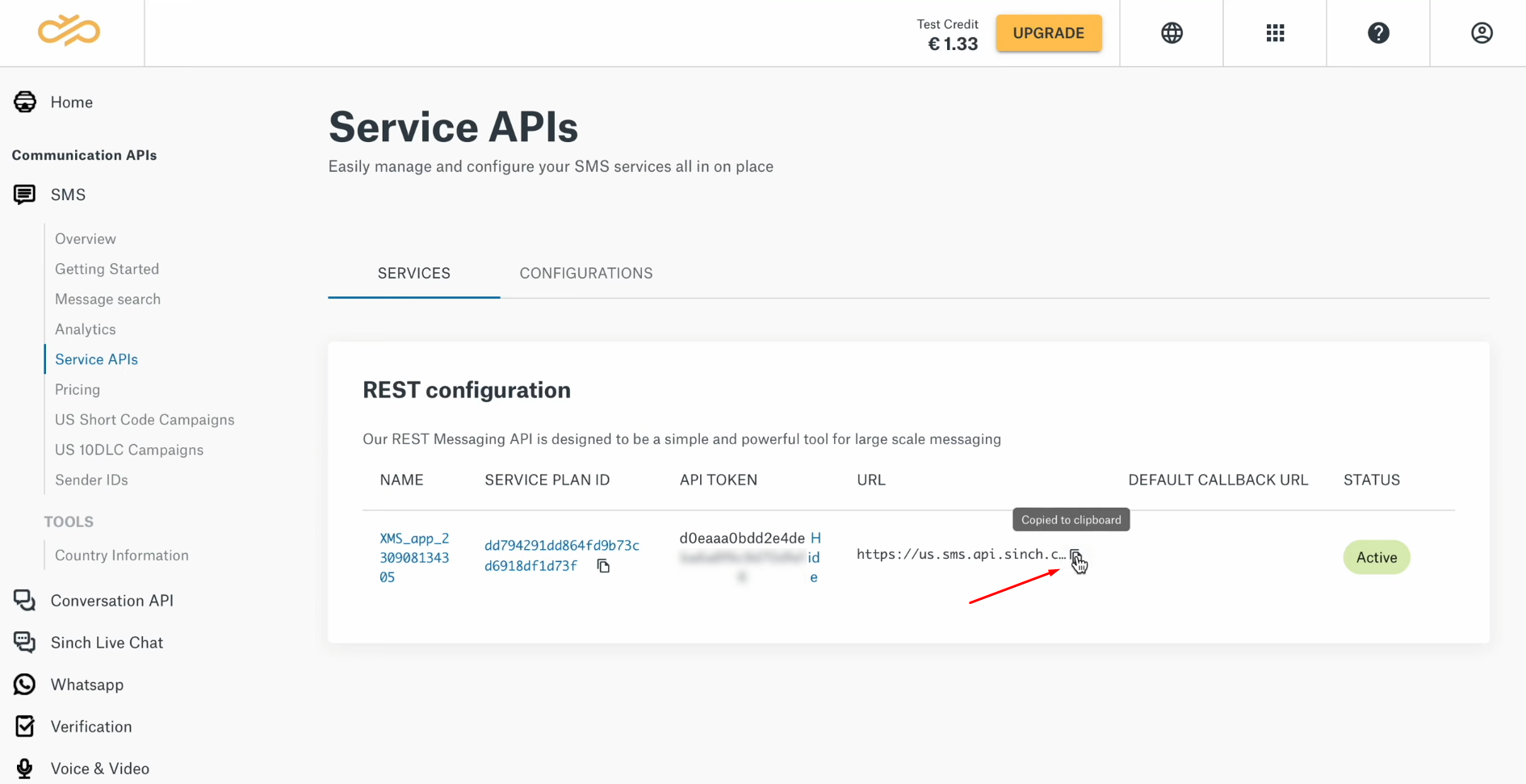
Task: Open the XMS_app service name link
Action: click(414, 558)
